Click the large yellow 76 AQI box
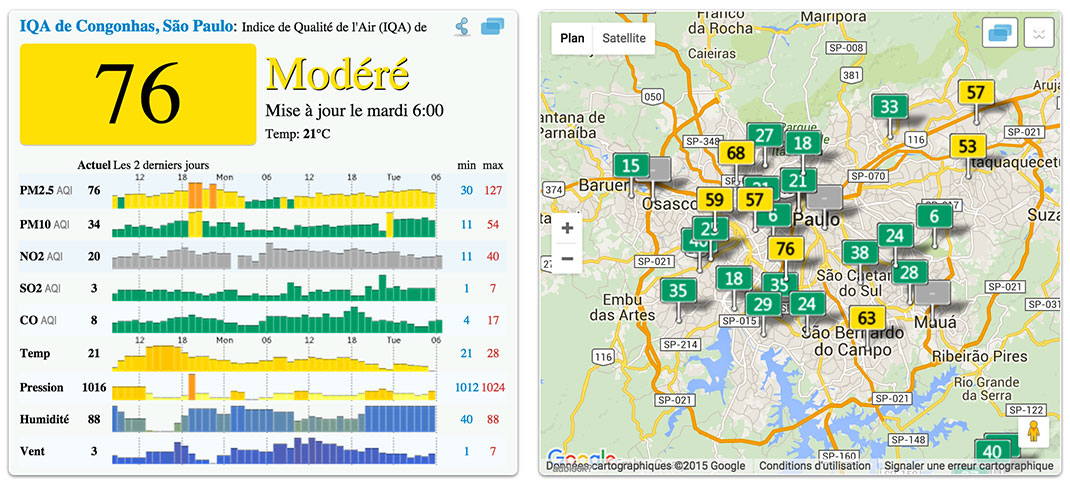Viewport: 1070px width, 485px height. coord(138,93)
